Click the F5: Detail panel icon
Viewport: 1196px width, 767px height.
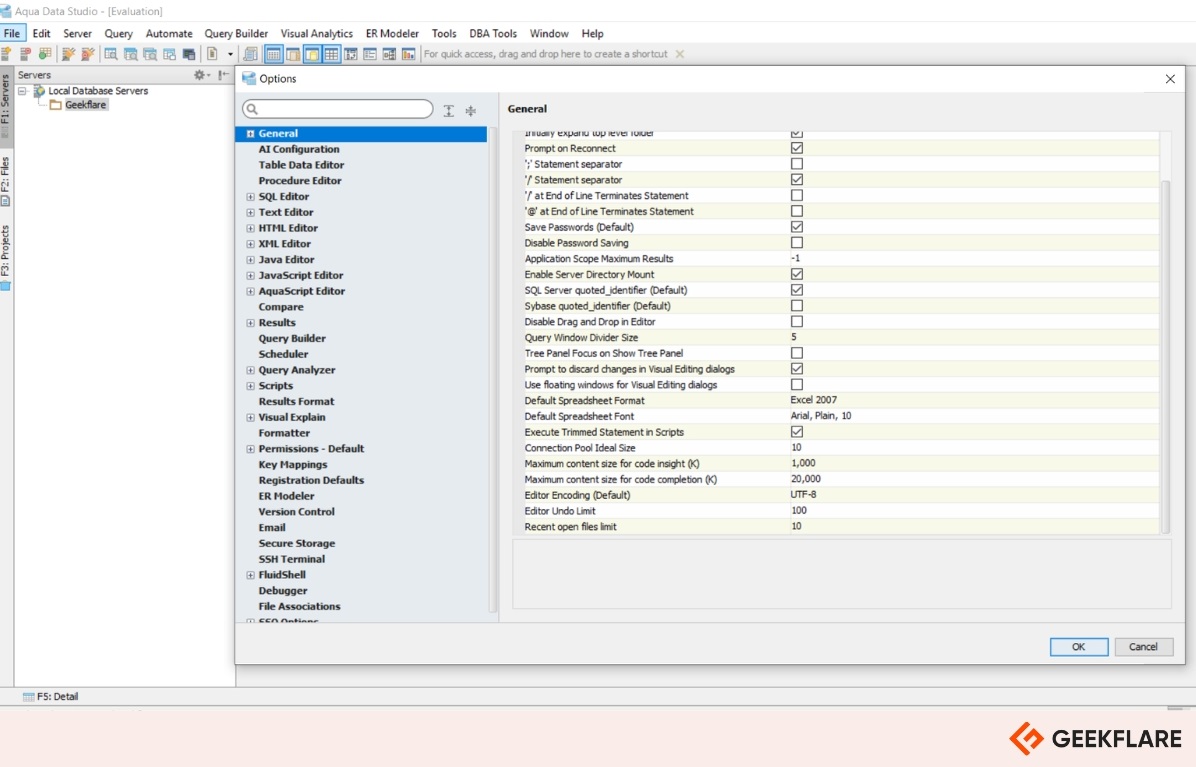coord(28,697)
